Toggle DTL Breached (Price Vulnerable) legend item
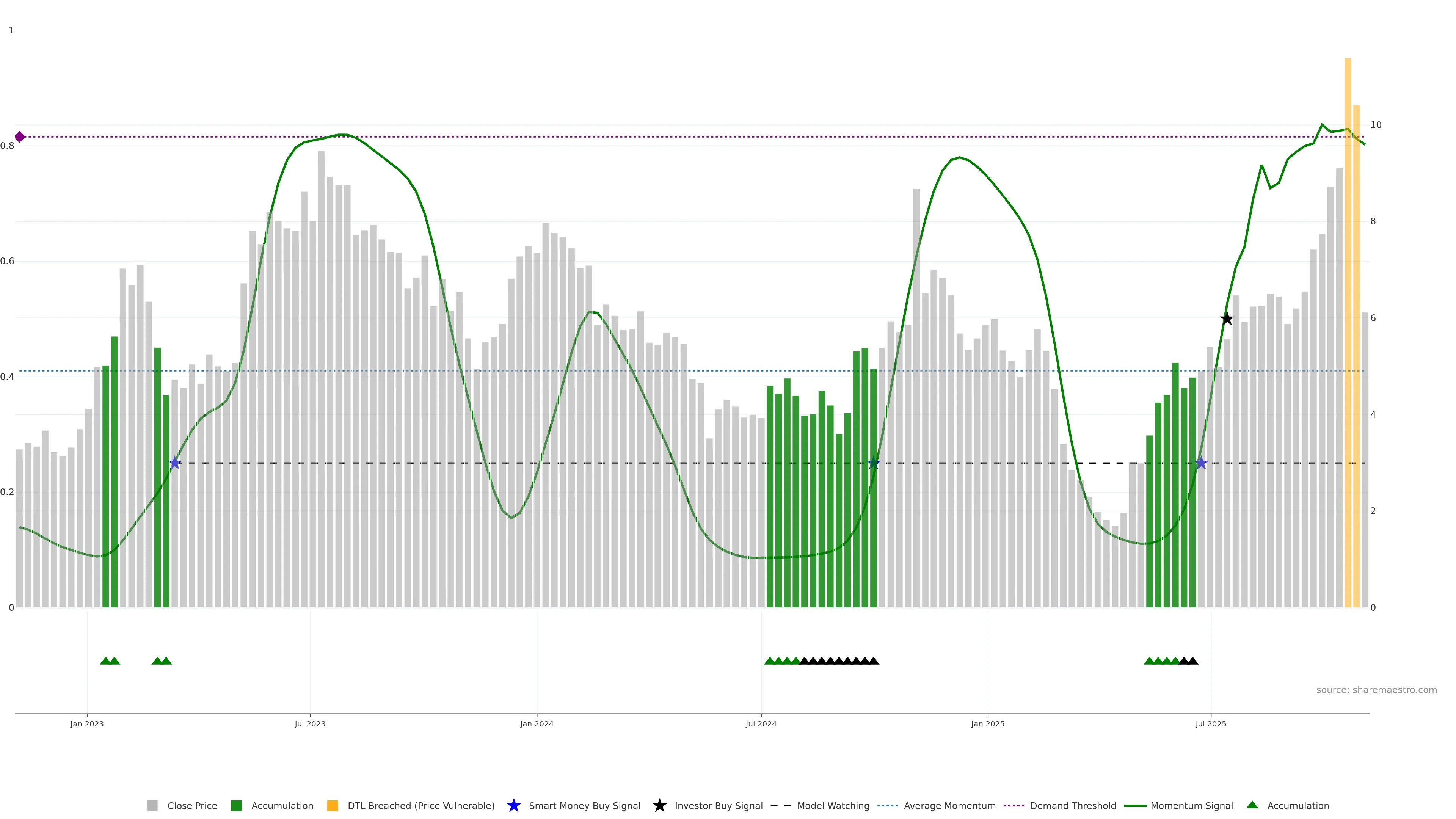1456x819 pixels. (x=420, y=805)
